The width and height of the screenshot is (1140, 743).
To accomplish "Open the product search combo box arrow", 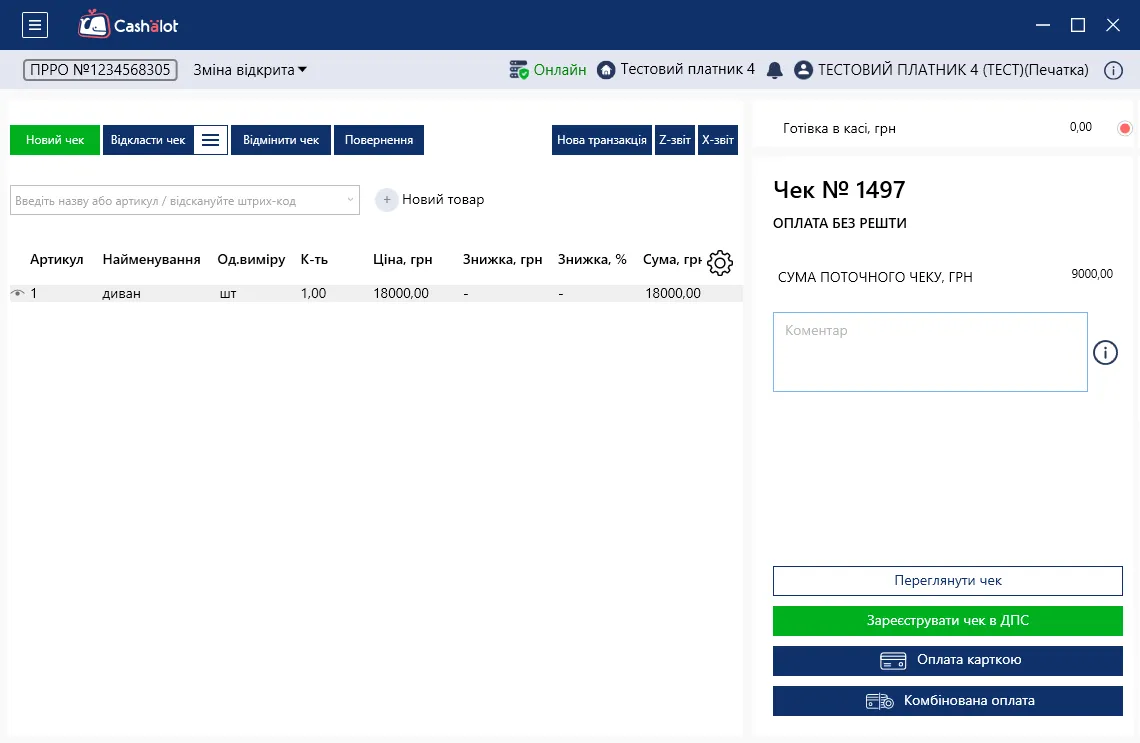I will 350,200.
